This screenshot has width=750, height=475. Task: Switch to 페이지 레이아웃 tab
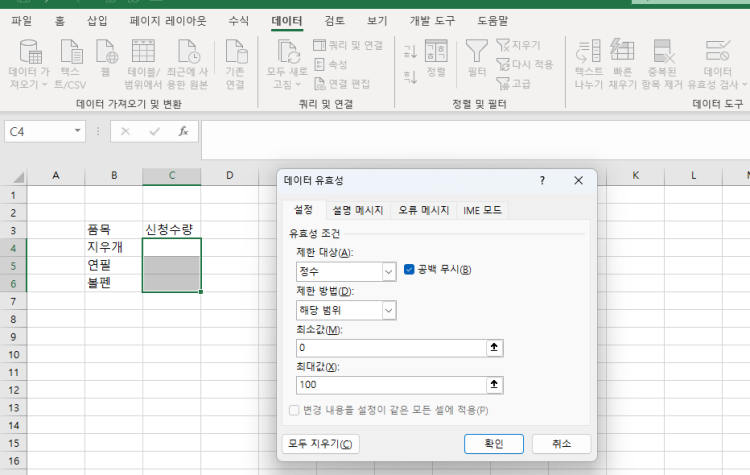tap(168, 21)
